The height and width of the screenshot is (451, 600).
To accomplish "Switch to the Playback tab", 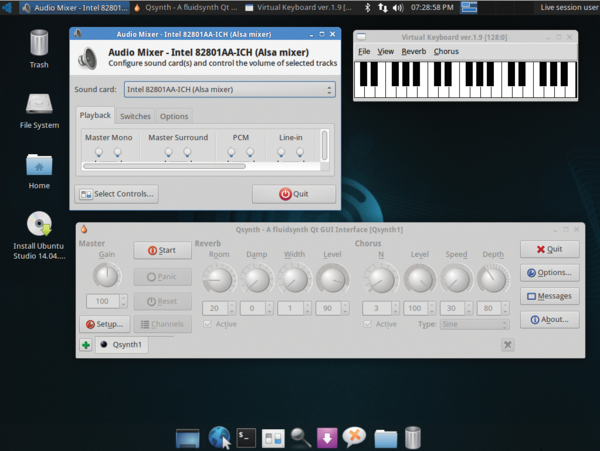I will [95, 115].
